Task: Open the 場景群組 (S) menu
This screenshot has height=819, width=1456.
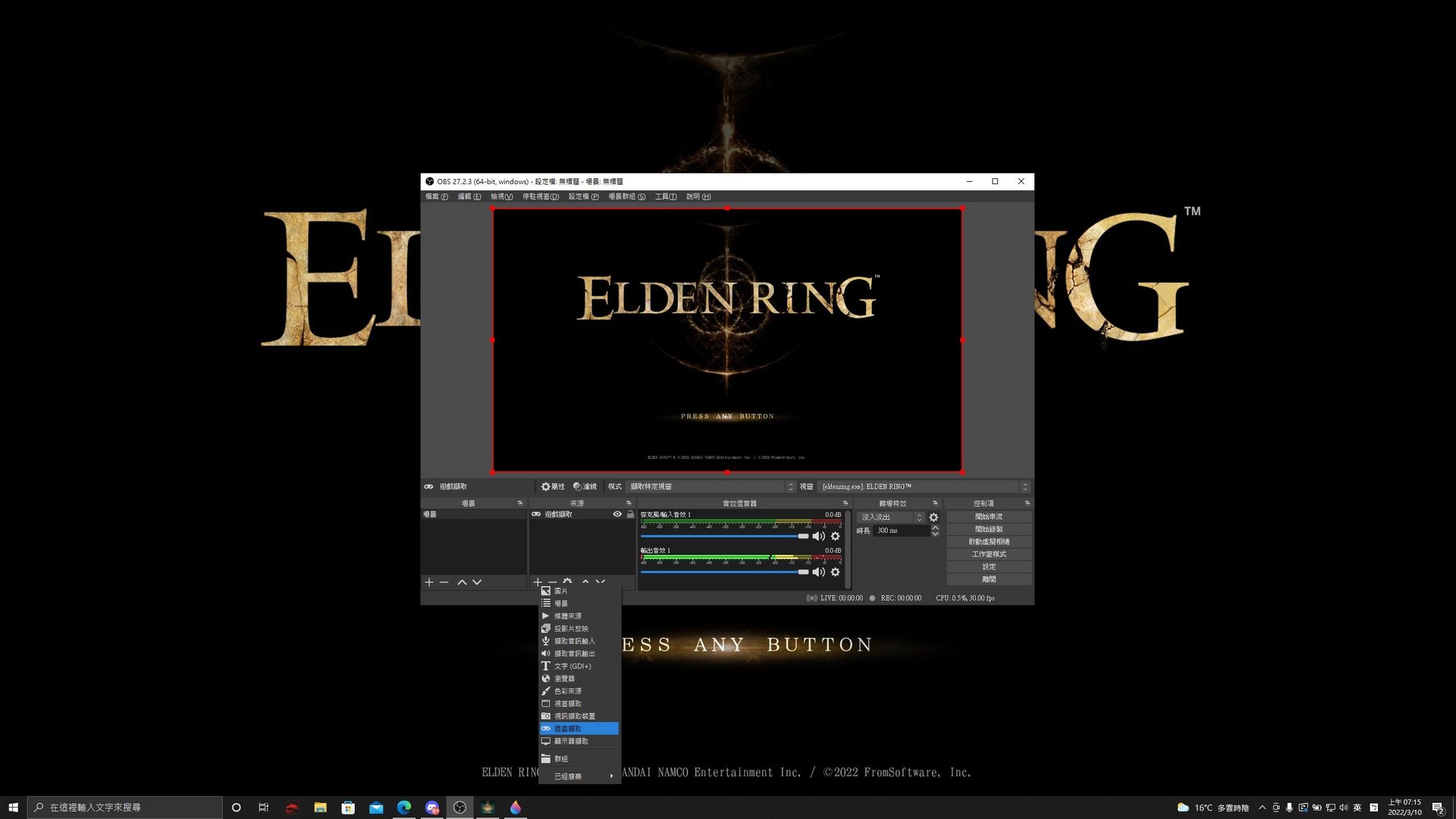Action: (627, 196)
